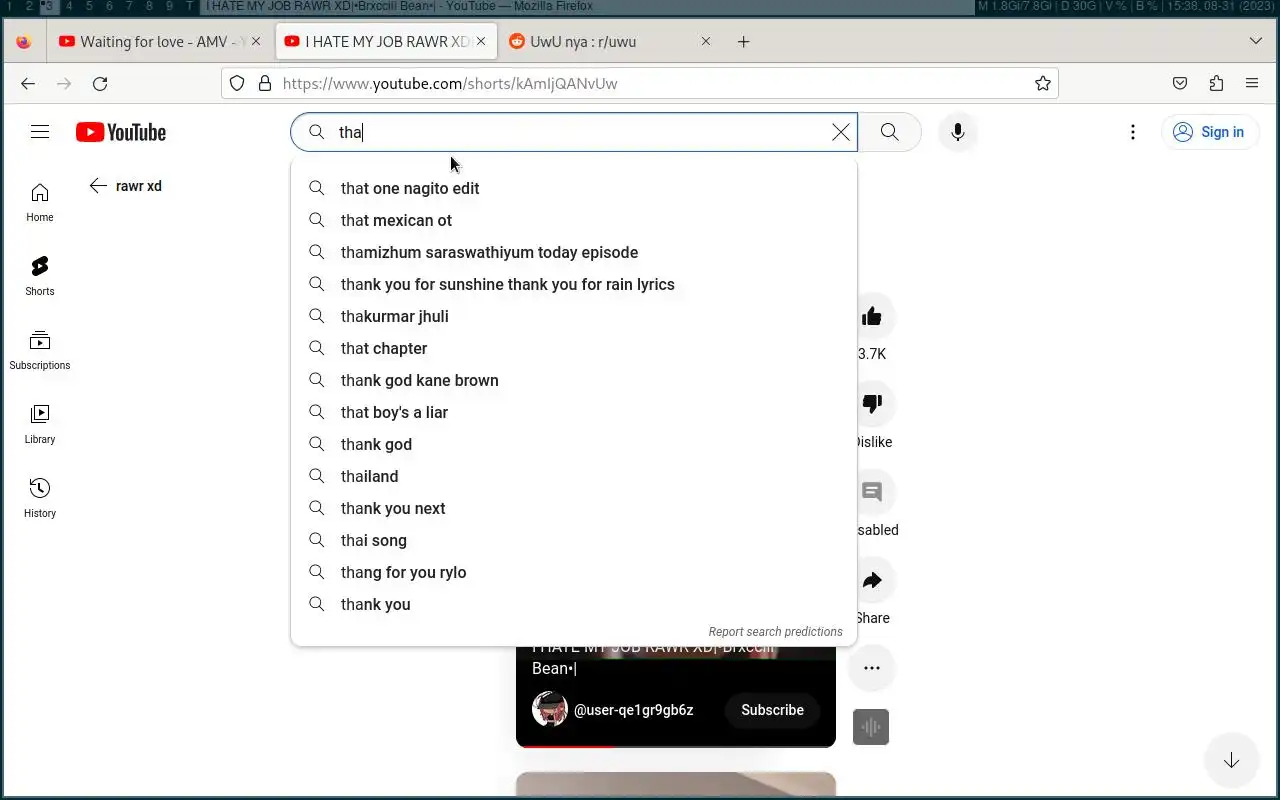The height and width of the screenshot is (800, 1280).
Task: Open the short's more actions ellipsis
Action: point(872,668)
